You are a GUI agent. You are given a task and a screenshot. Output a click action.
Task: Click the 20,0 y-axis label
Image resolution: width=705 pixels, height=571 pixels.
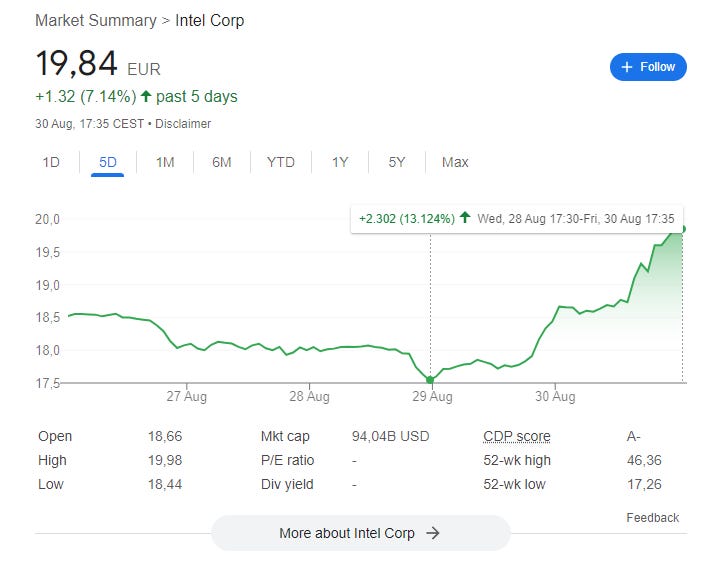pyautogui.click(x=47, y=219)
